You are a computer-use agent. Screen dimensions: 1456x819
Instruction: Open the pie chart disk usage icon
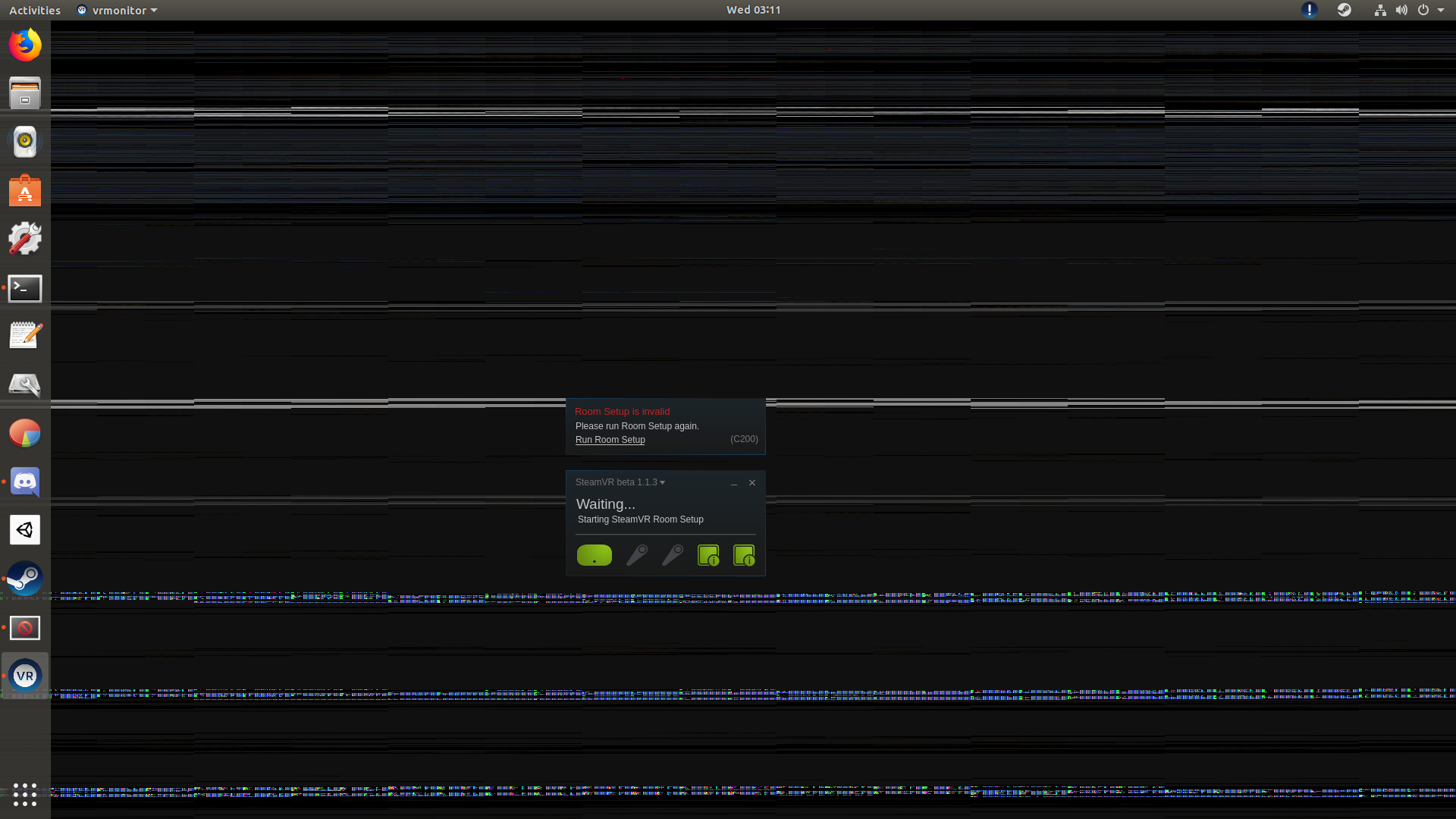pyautogui.click(x=25, y=433)
